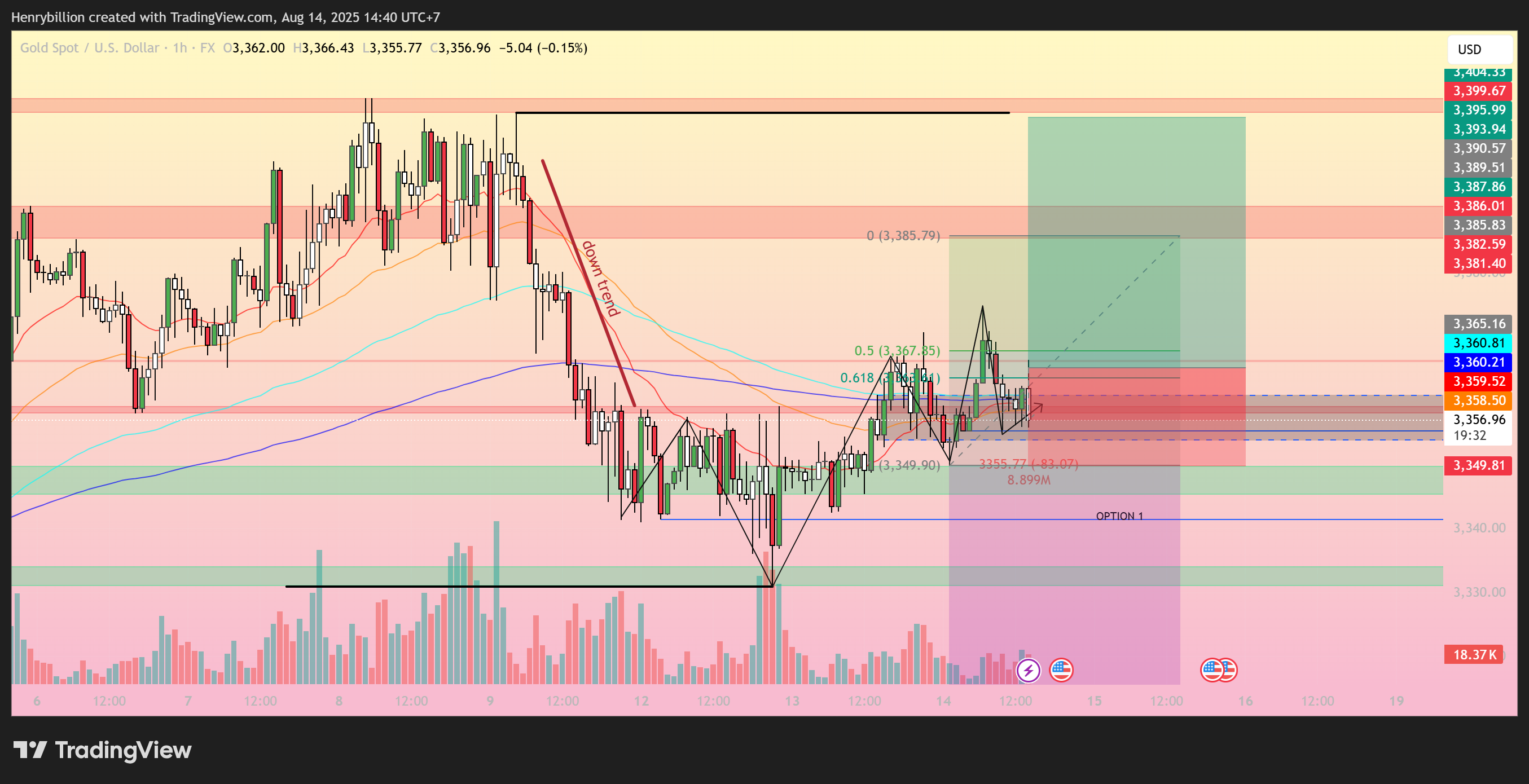Screen dimensions: 1529x784
Task: Click the date label 15 on the time axis
Action: pos(1094,701)
